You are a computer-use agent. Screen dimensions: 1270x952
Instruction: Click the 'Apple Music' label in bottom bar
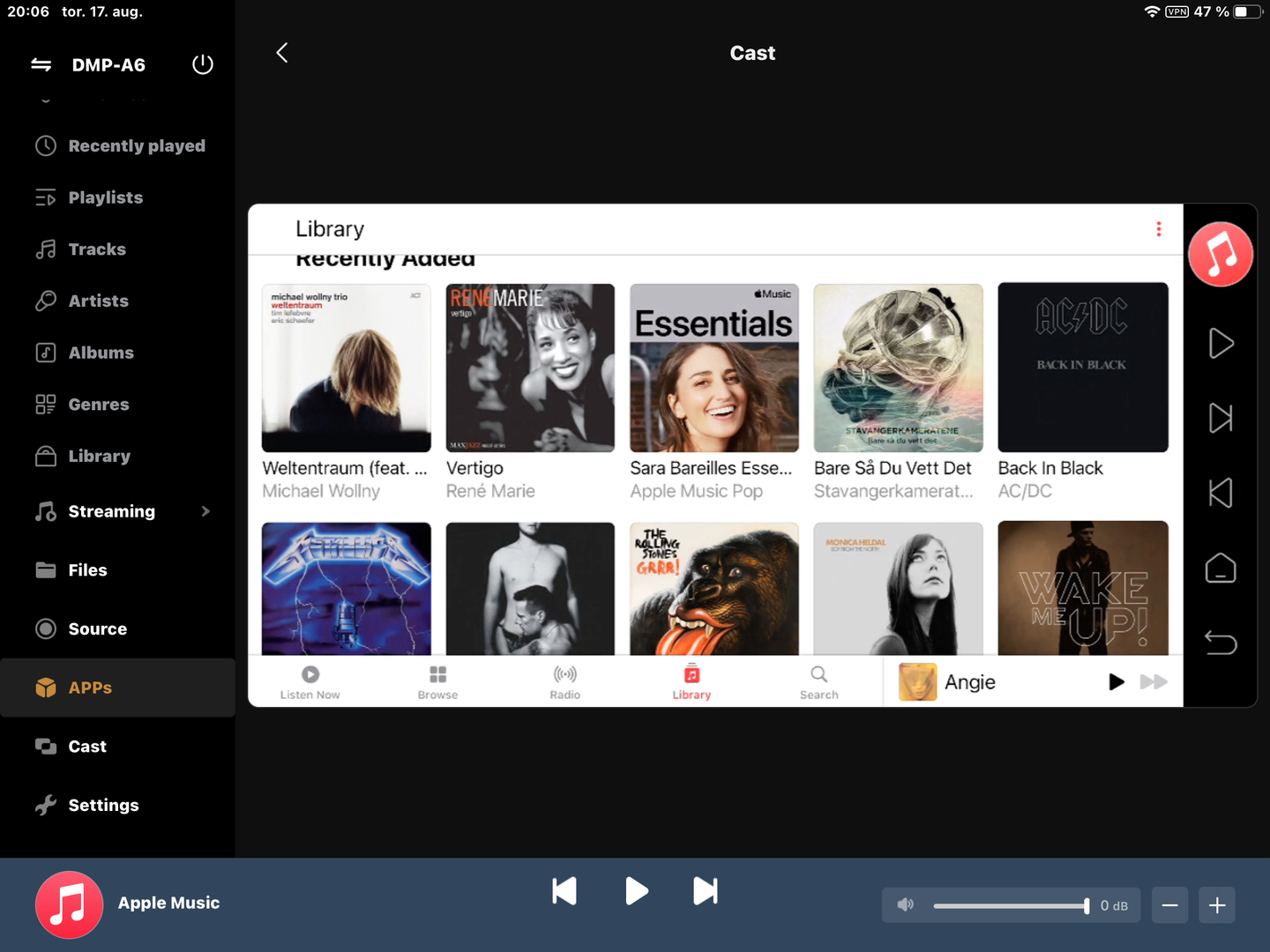168,903
